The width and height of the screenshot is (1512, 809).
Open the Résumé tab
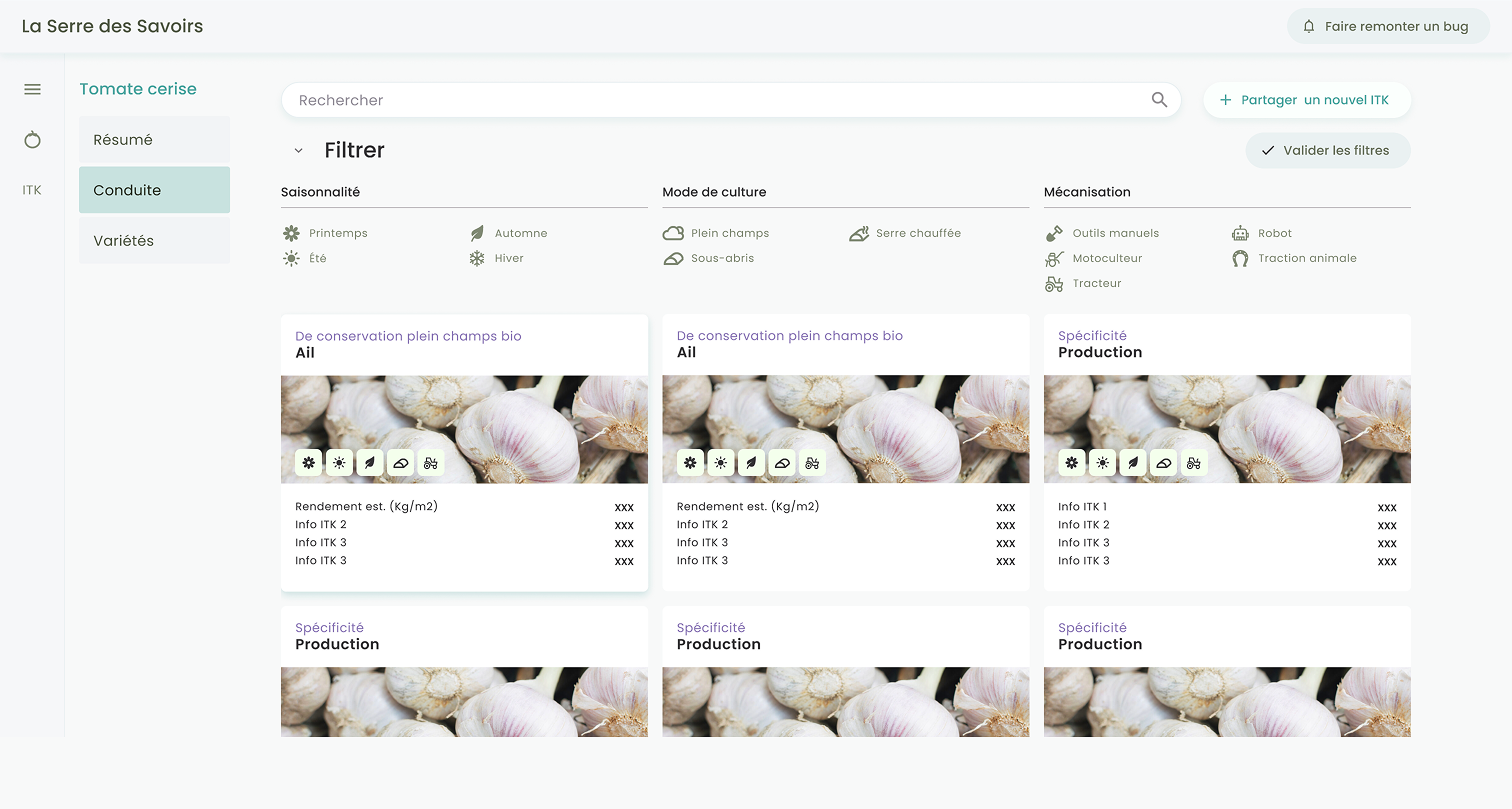point(154,140)
